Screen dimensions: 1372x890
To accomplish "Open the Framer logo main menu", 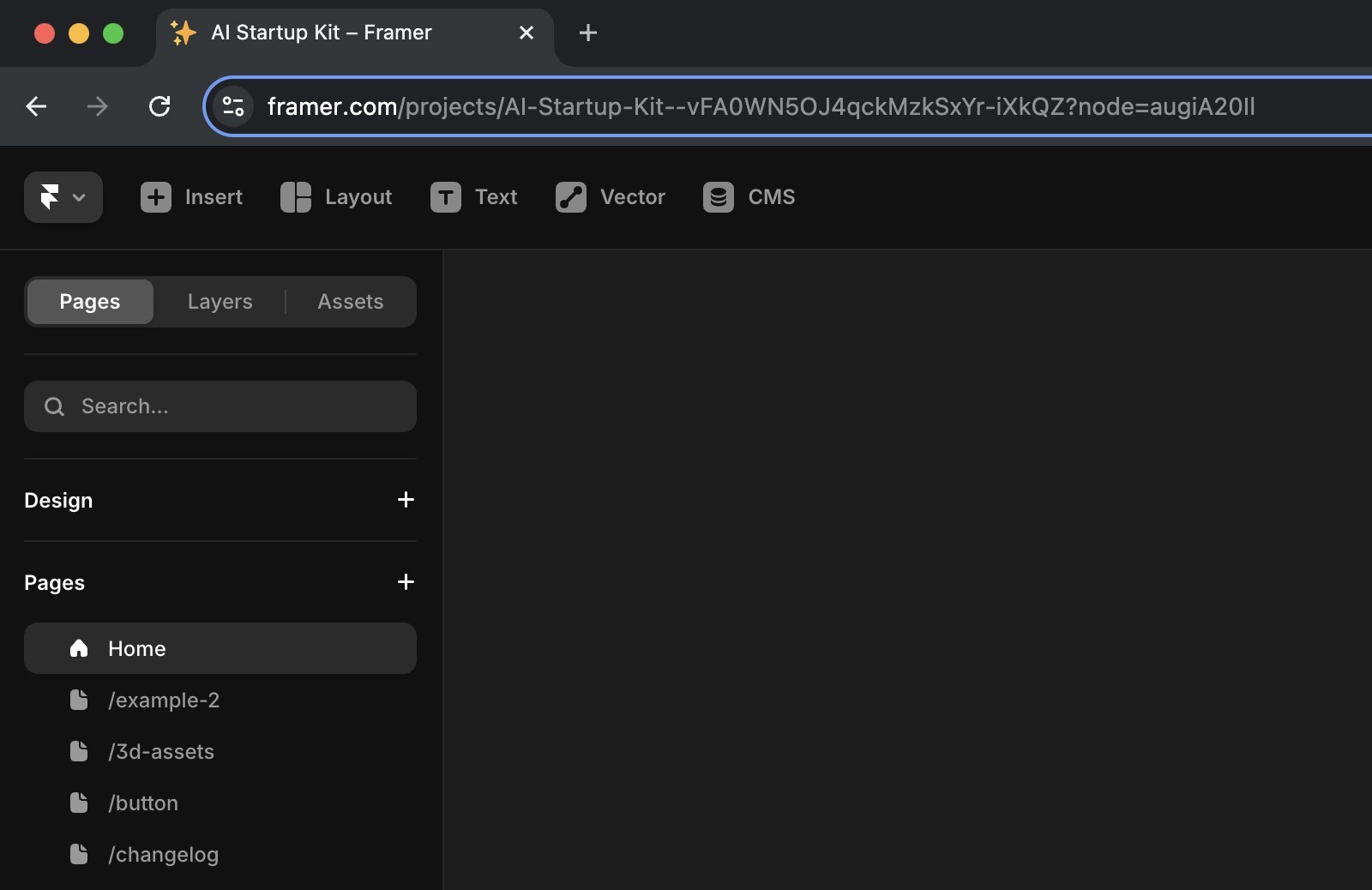I will click(63, 197).
